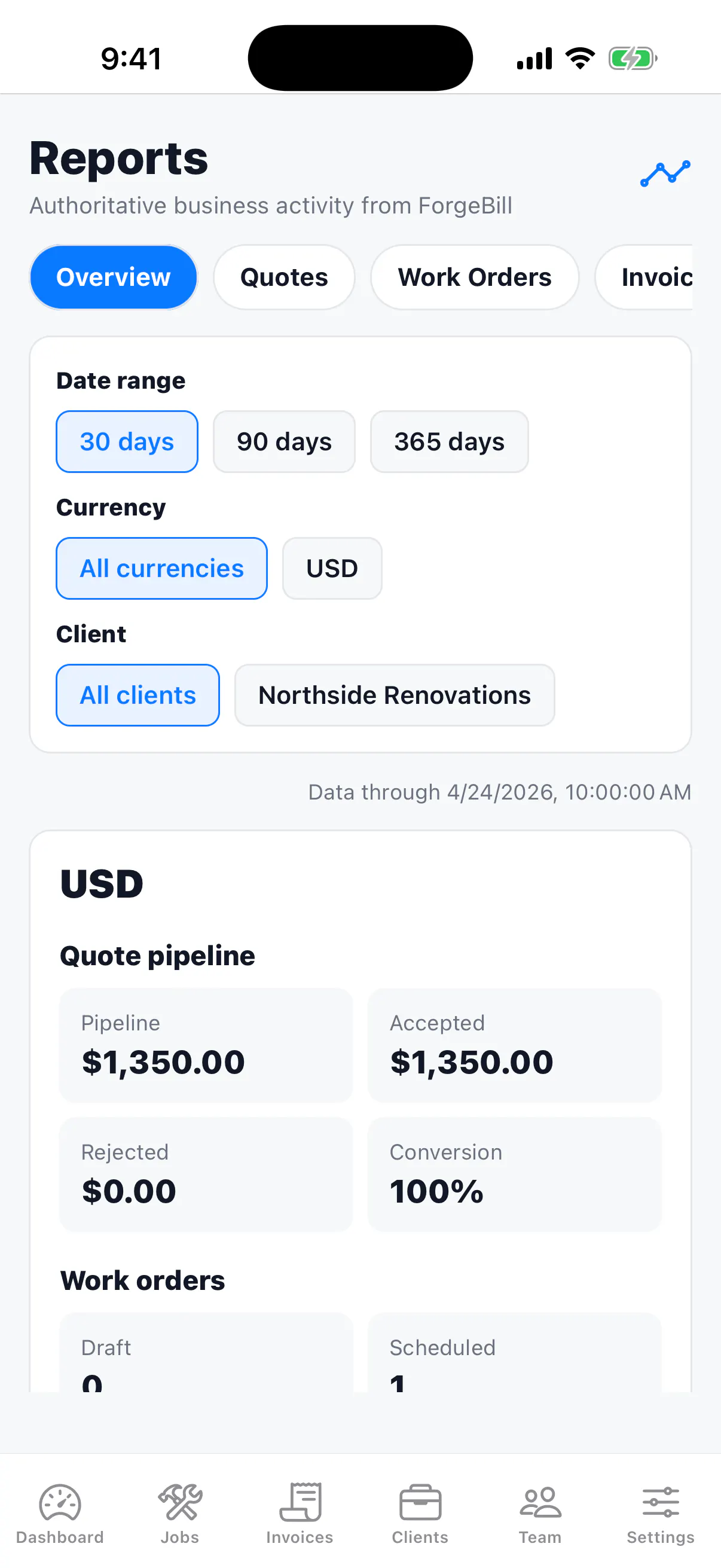Select the All clients filter
Viewport: 721px width, 1568px height.
(138, 694)
